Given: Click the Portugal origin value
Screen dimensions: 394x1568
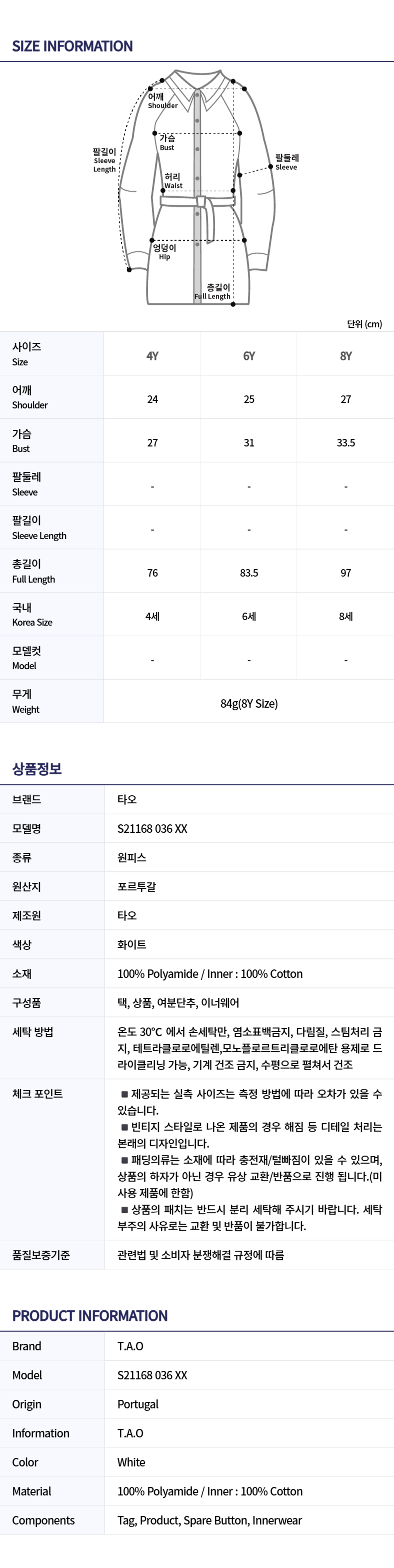Looking at the screenshot, I should click(138, 1404).
